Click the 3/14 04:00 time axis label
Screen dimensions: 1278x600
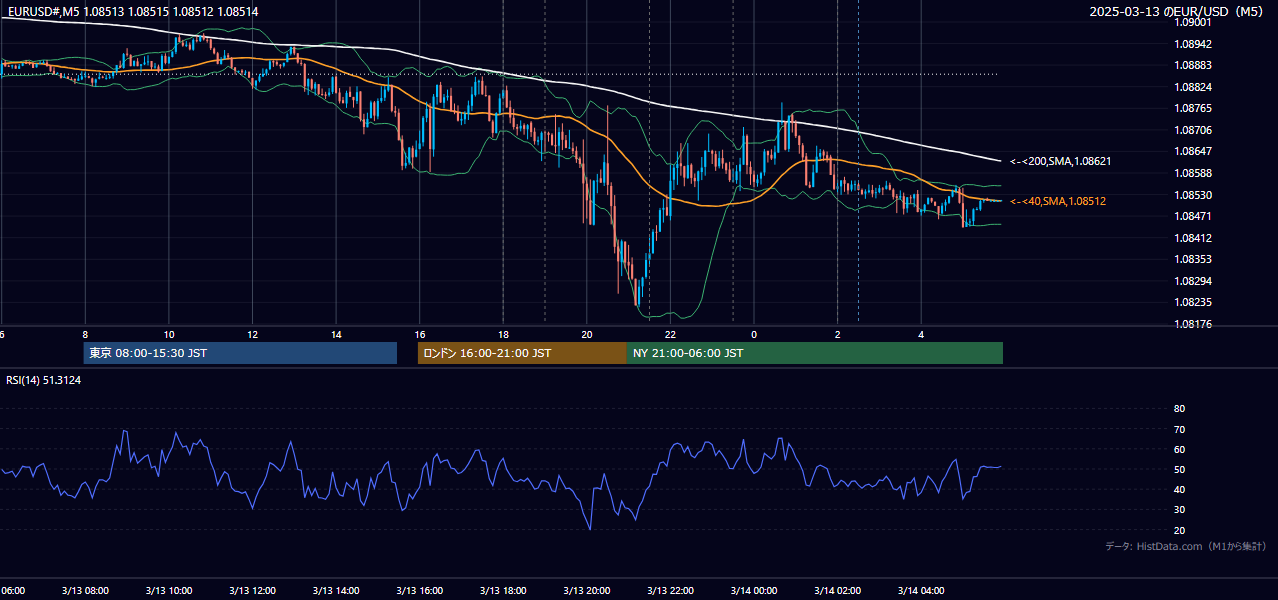[922, 590]
